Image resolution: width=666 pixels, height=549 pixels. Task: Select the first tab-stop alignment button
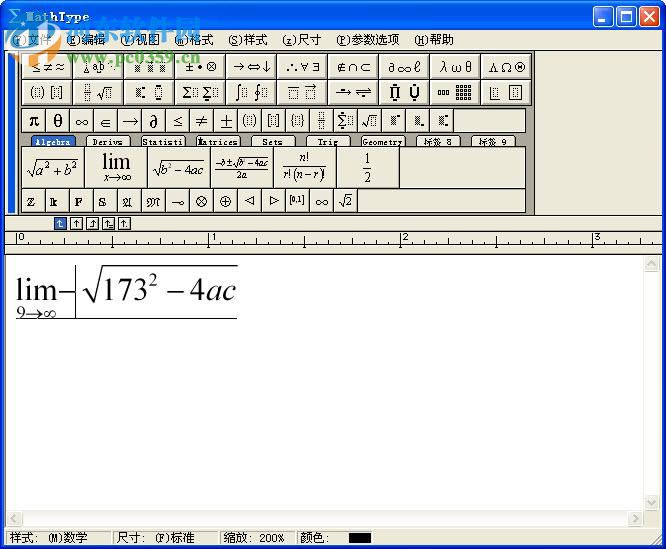61,224
